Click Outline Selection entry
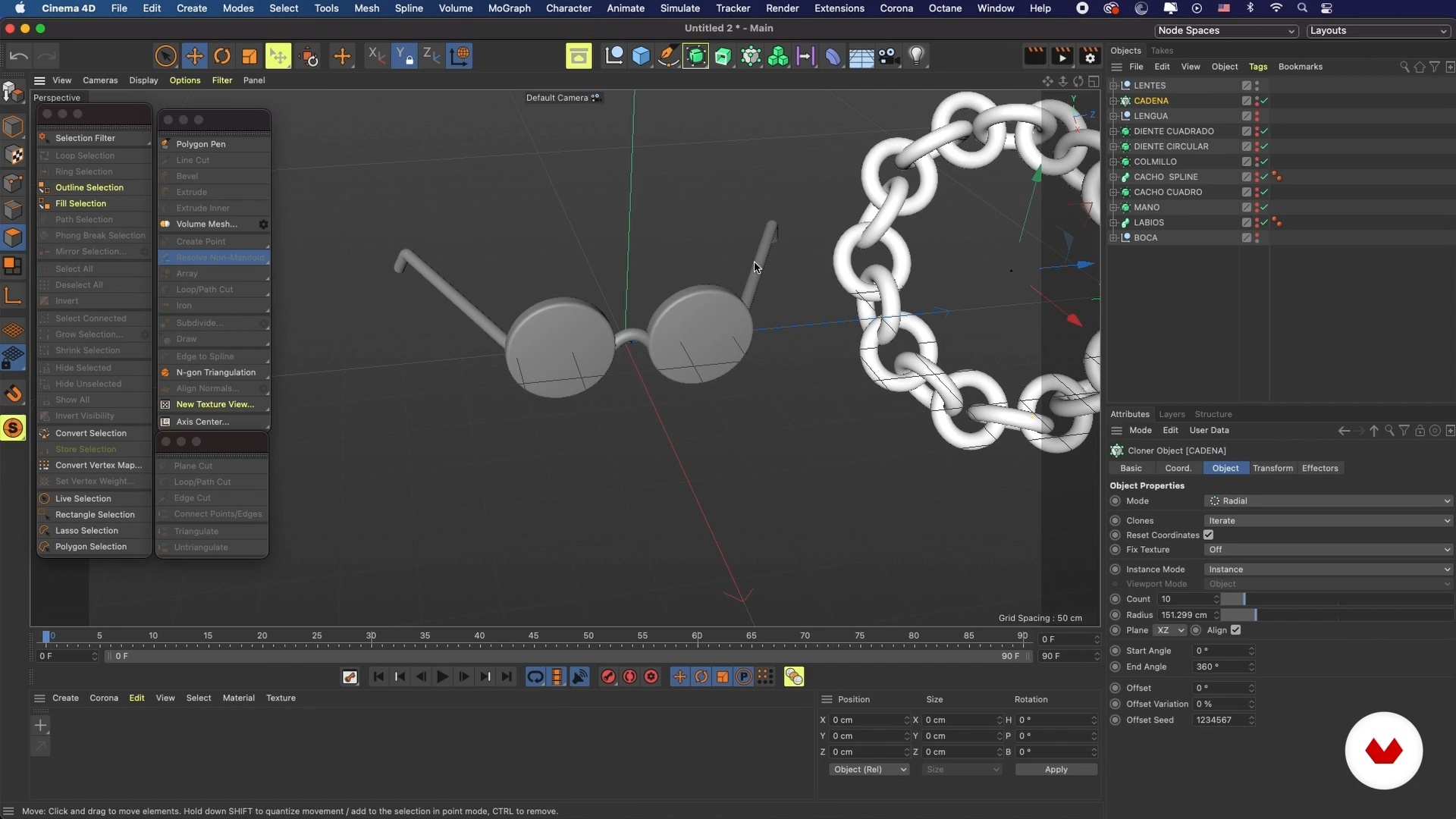The width and height of the screenshot is (1456, 819). [x=89, y=187]
